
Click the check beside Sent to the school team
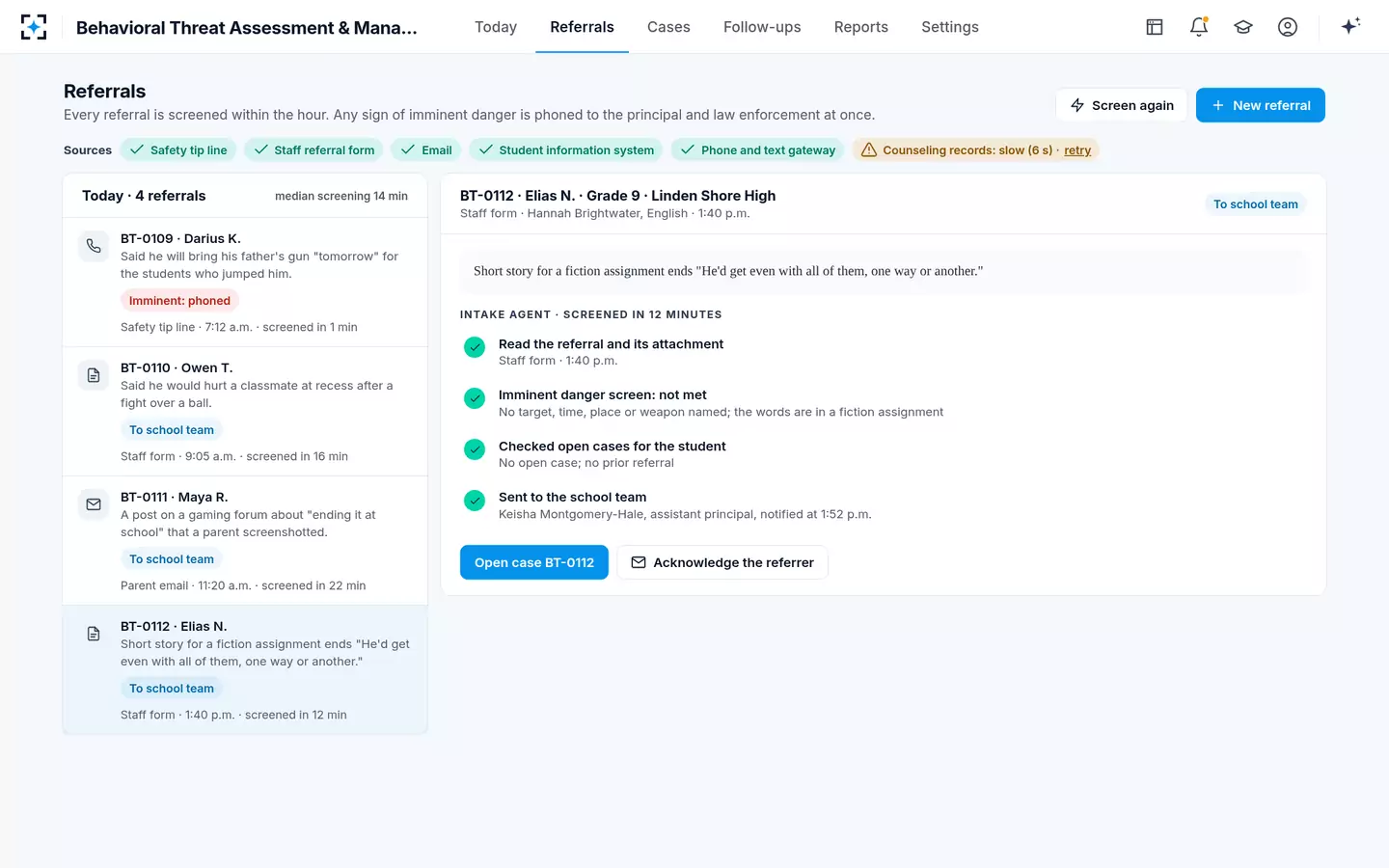475,501
